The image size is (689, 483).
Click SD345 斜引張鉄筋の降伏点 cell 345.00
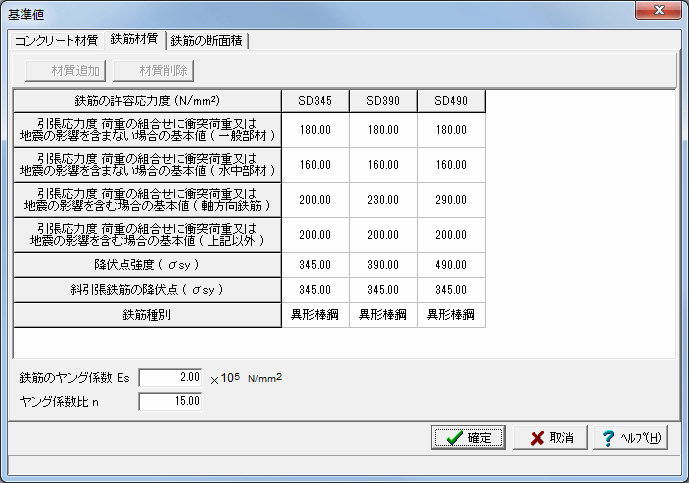coord(315,290)
